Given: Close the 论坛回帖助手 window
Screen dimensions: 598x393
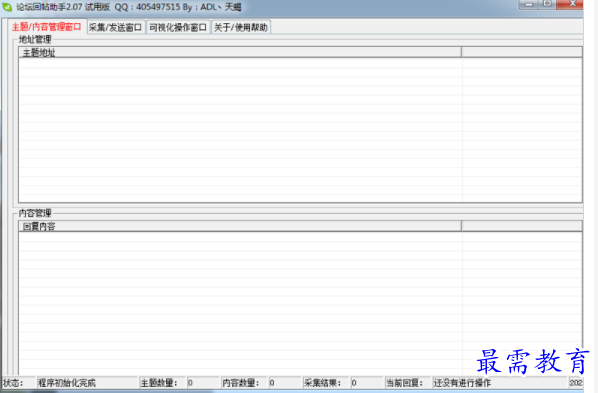Looking at the screenshot, I should coord(571,4).
